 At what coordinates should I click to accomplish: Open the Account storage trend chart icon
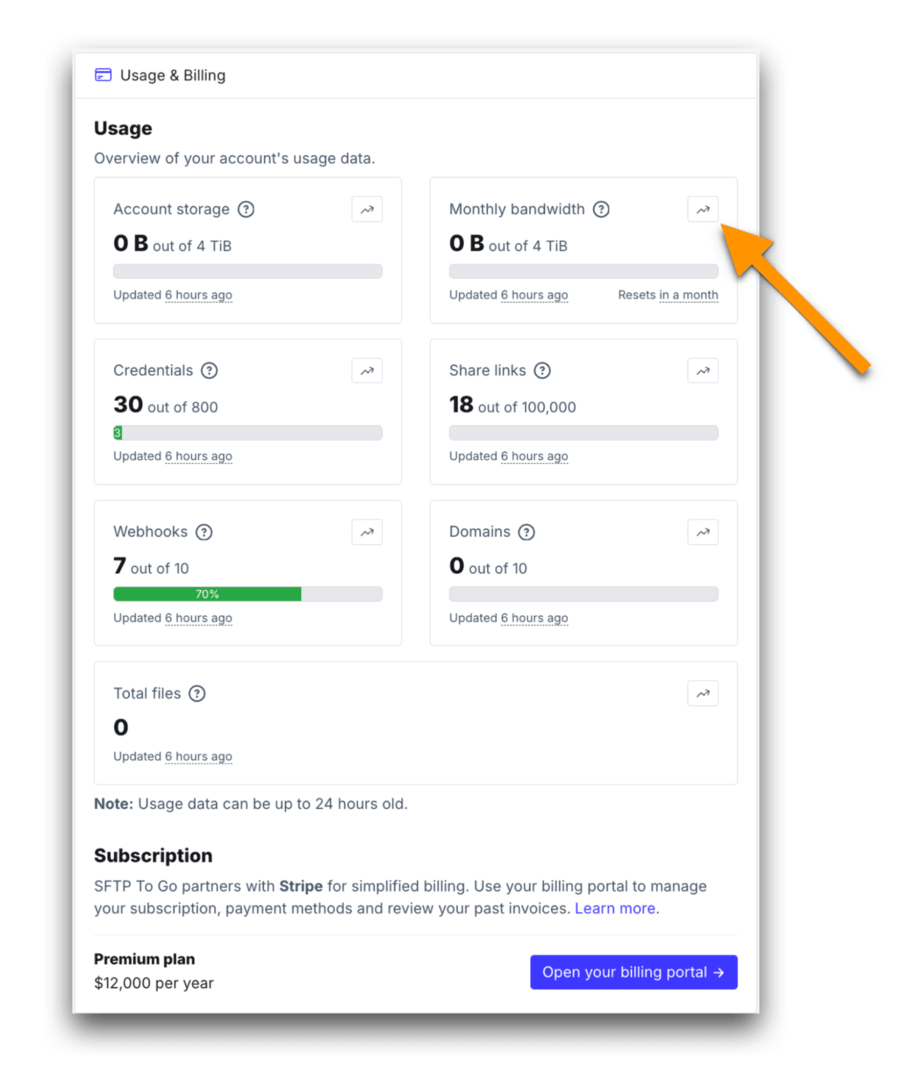click(x=367, y=209)
